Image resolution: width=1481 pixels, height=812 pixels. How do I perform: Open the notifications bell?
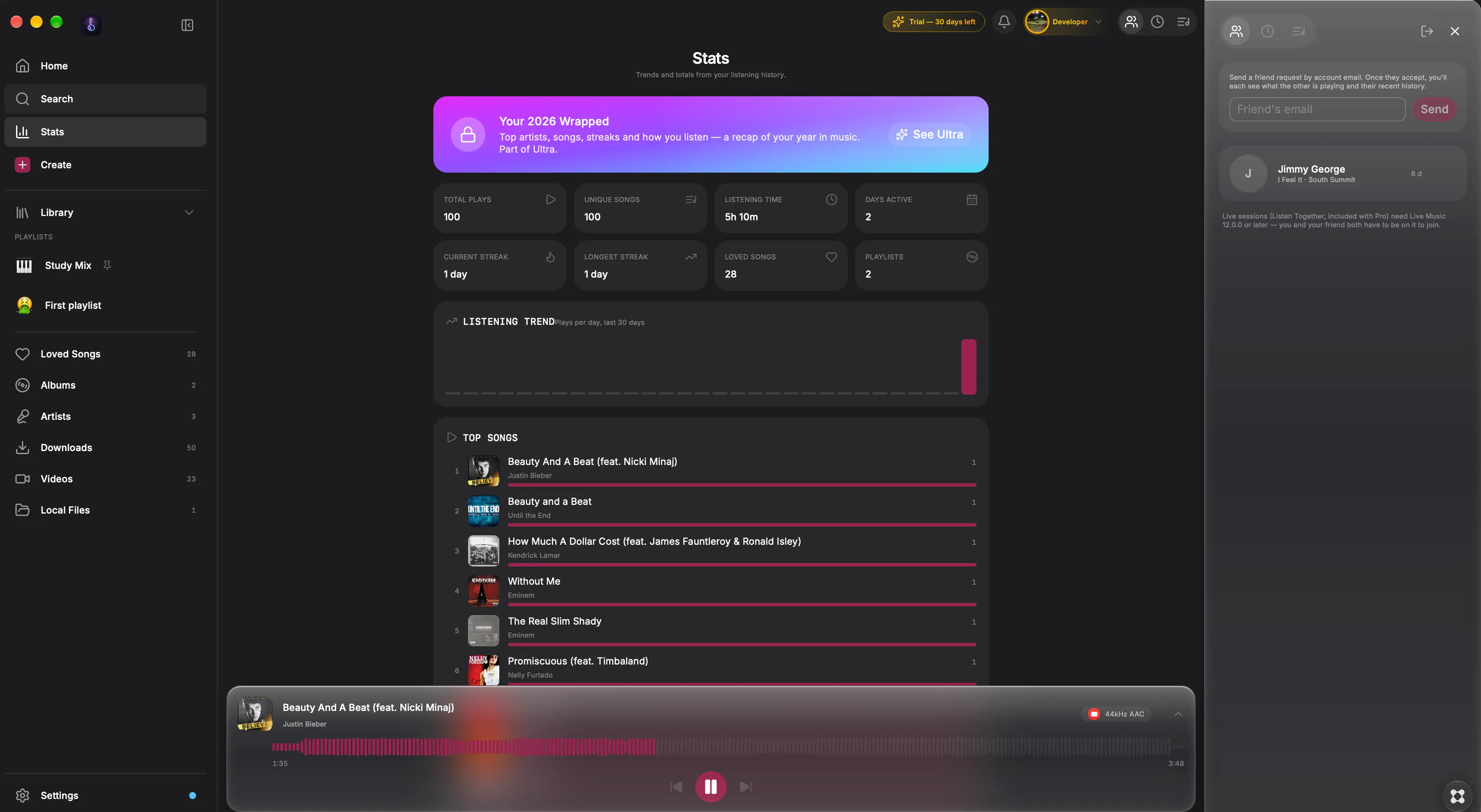pos(1004,22)
